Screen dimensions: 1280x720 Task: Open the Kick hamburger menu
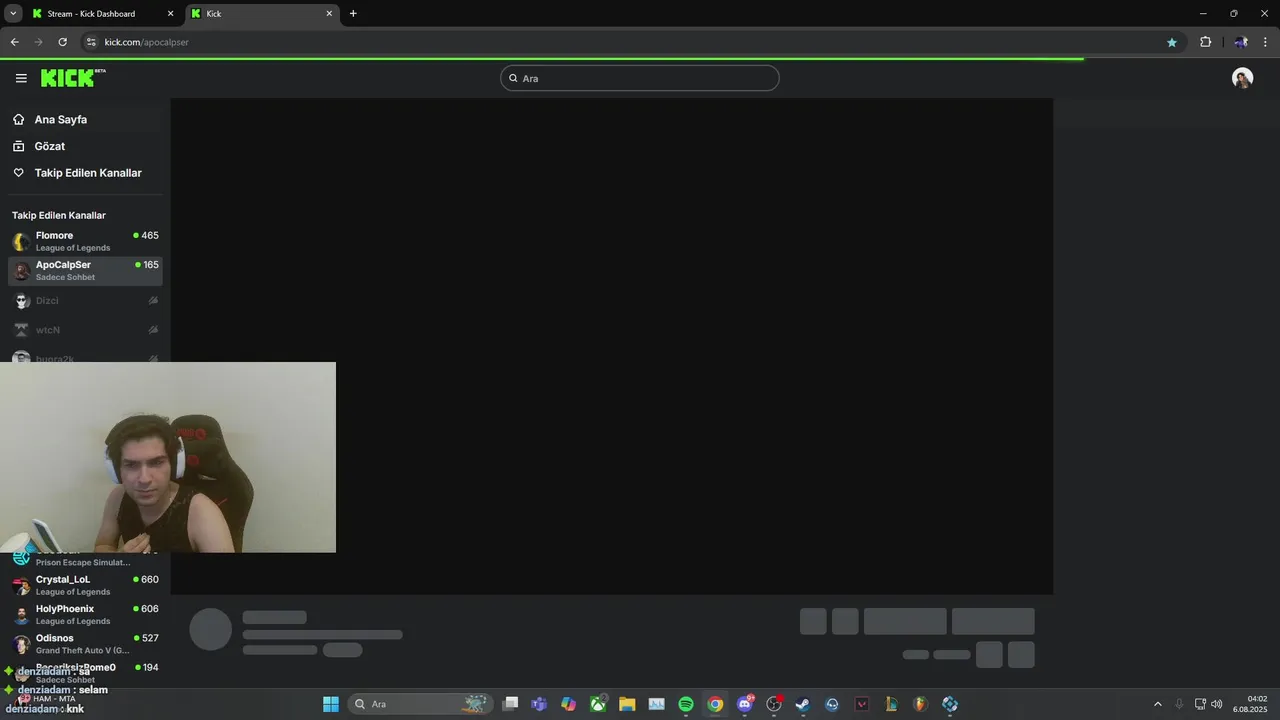[x=21, y=78]
